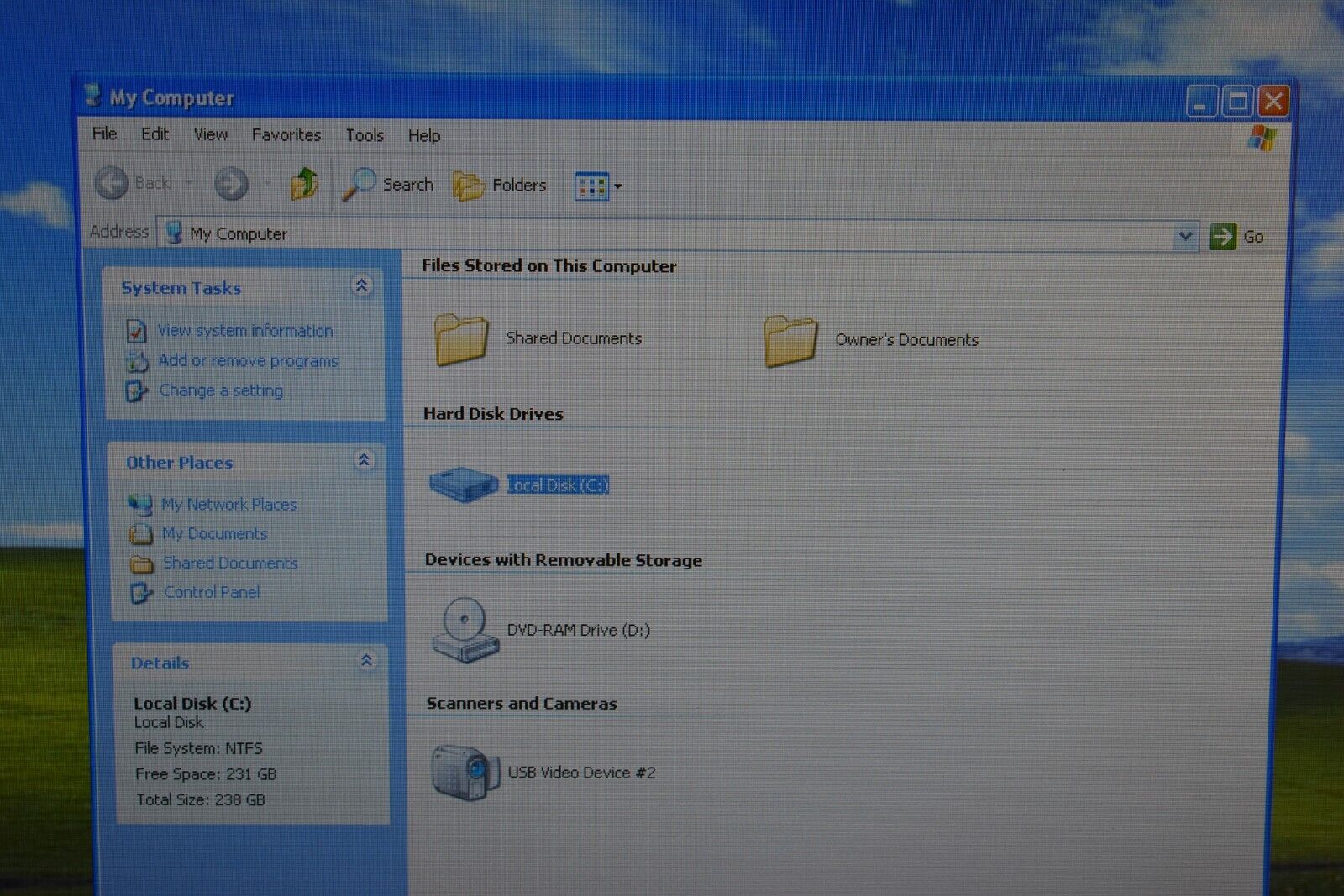
Task: Select the Owner's Documents folder icon
Action: pyautogui.click(x=790, y=340)
